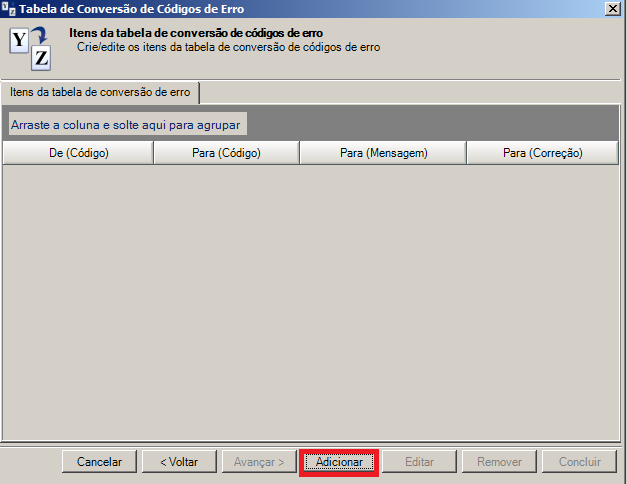
Task: Click the Y to Z conversion wizard icon
Action: pos(30,49)
